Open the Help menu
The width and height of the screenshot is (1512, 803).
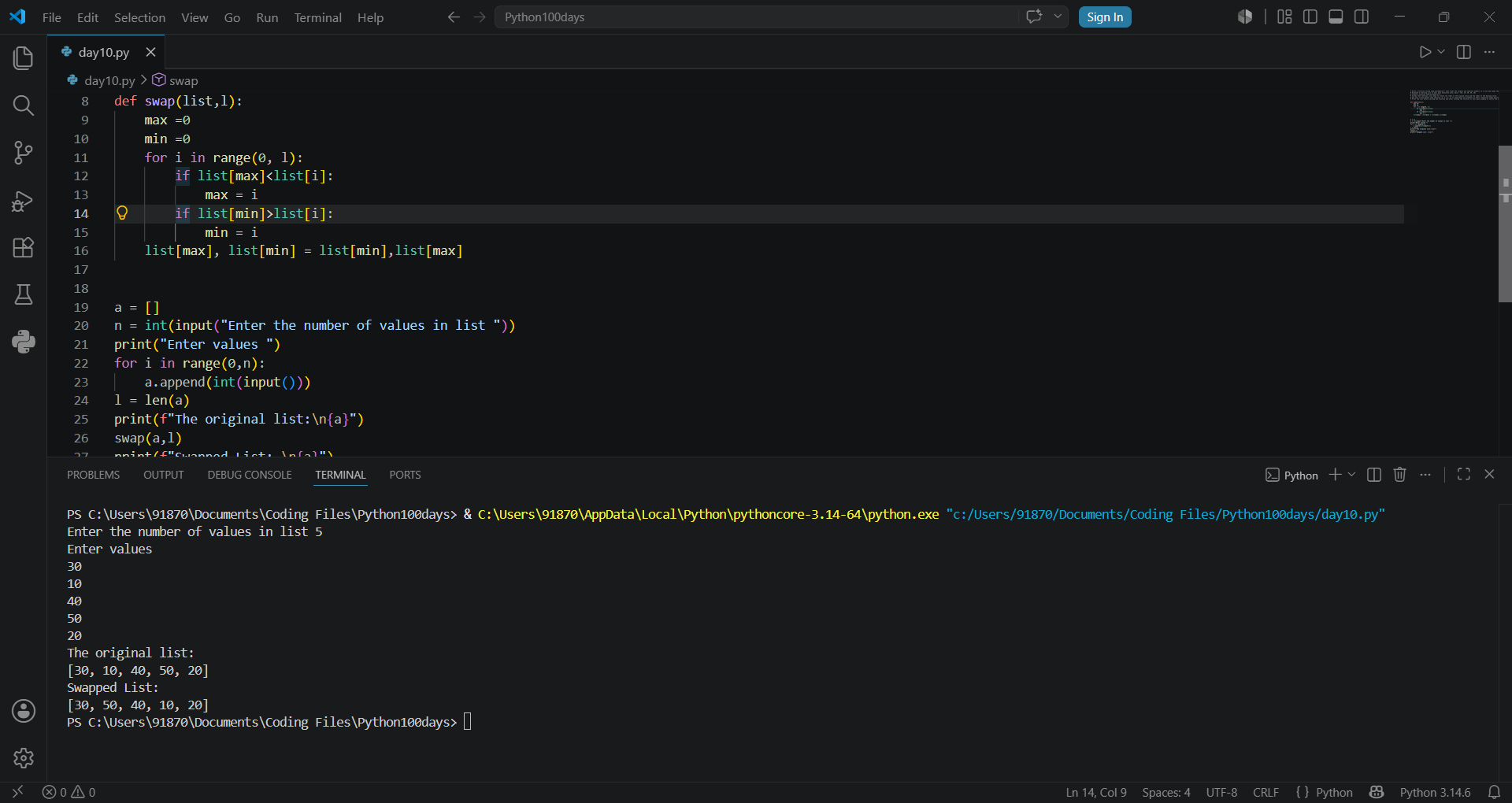point(370,17)
